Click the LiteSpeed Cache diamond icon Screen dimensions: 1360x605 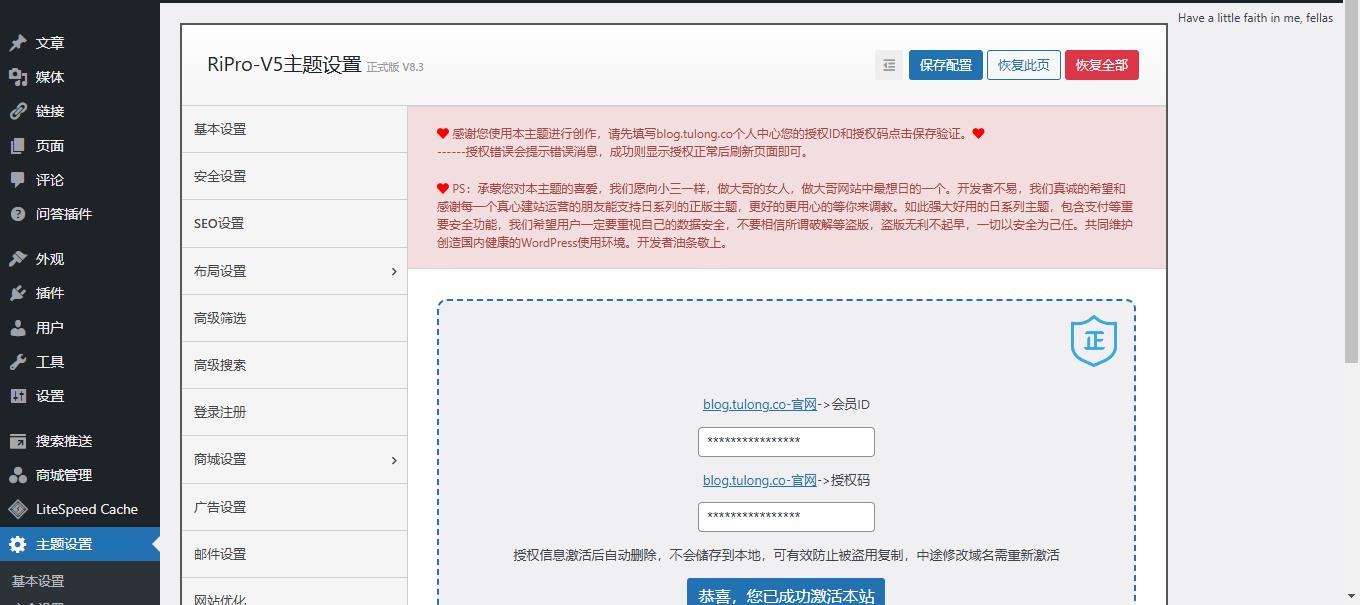coord(18,509)
